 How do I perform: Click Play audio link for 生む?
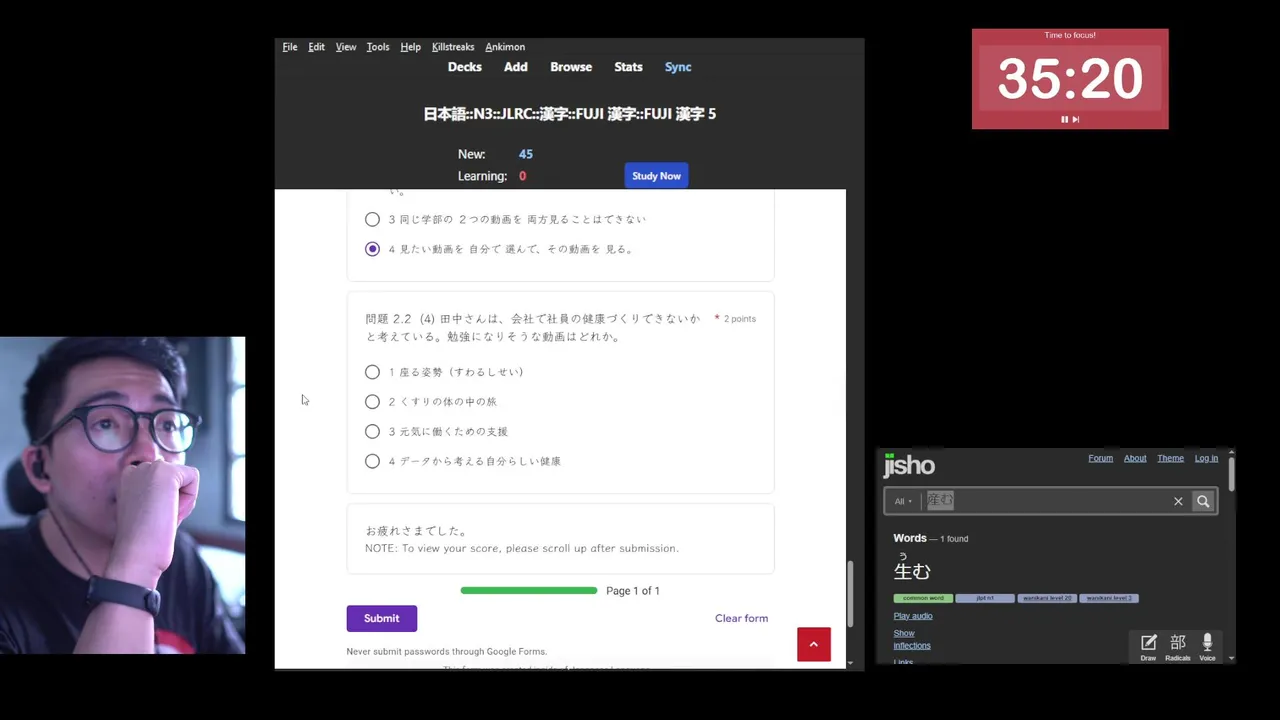[913, 616]
